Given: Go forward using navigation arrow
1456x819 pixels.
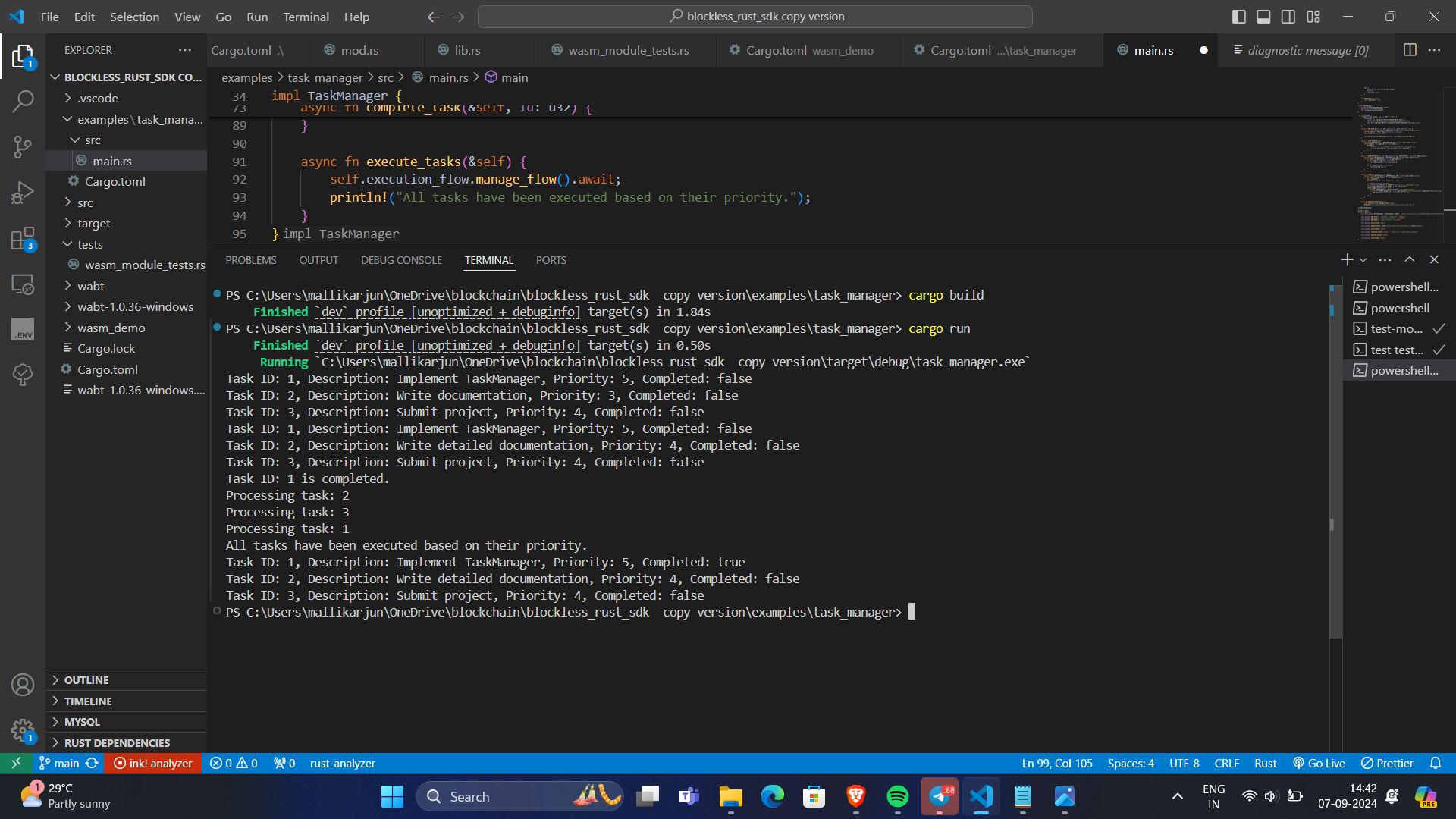Looking at the screenshot, I should (458, 17).
